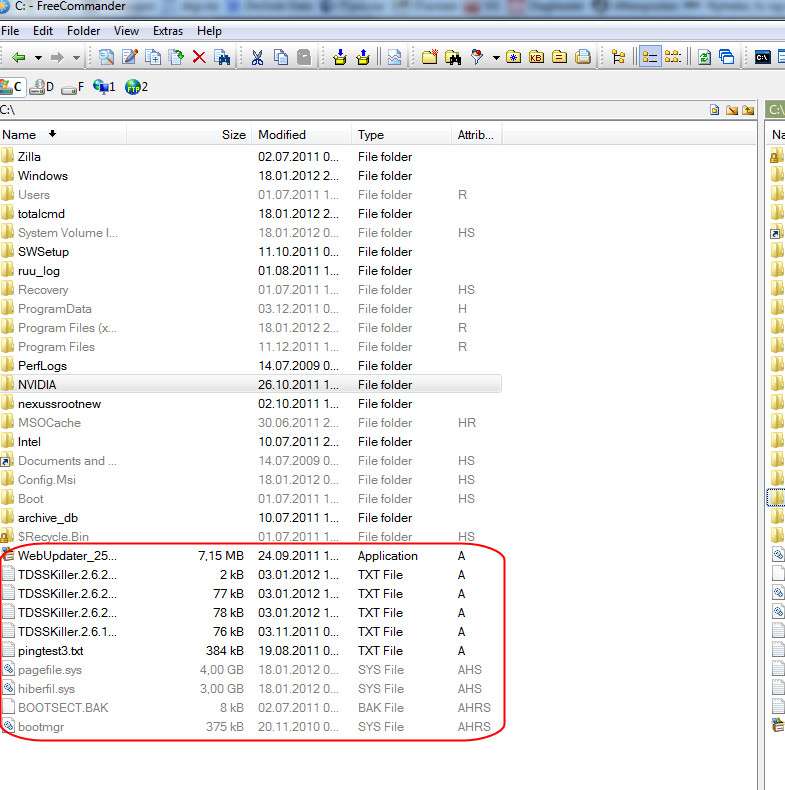Open FTP connection button 2
Viewport: 785px width, 790px height.
(x=137, y=87)
